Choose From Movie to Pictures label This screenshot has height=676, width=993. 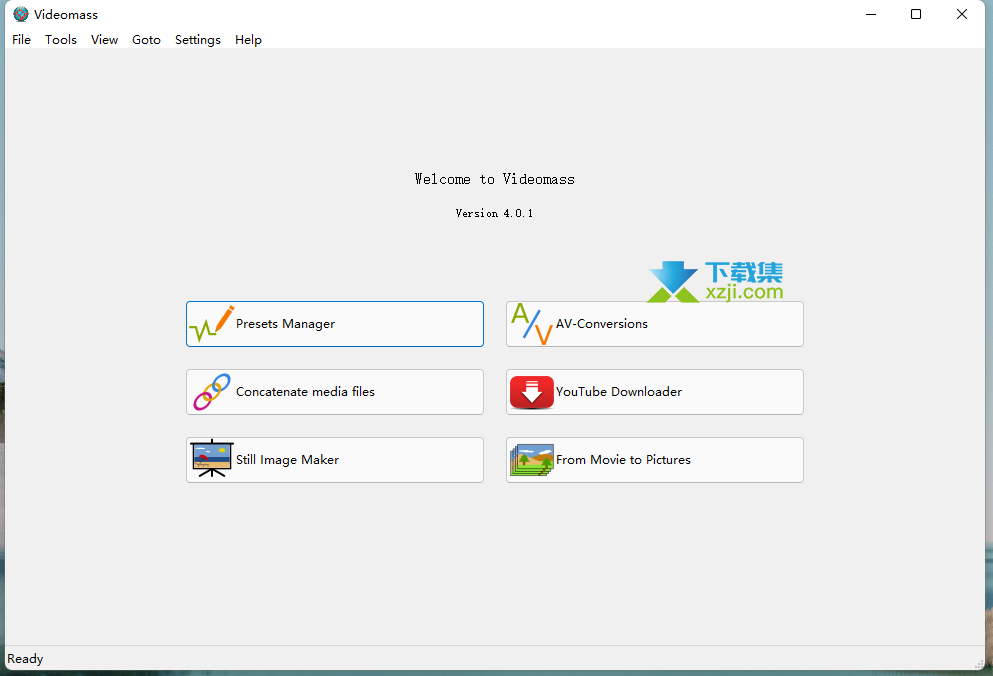pos(623,459)
